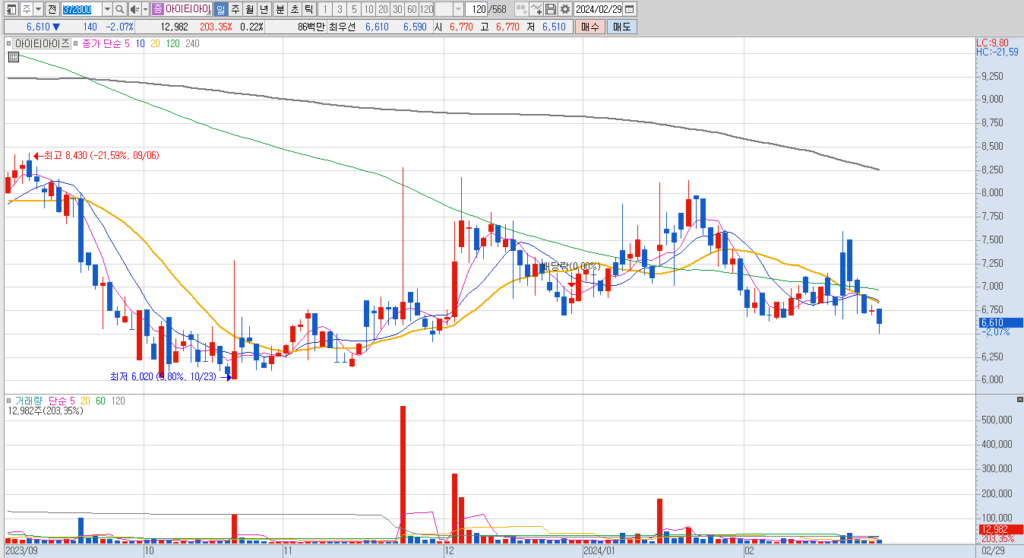Image resolution: width=1024 pixels, height=558 pixels.
Task: Switch to minute (분) chart period
Action: [x=280, y=9]
